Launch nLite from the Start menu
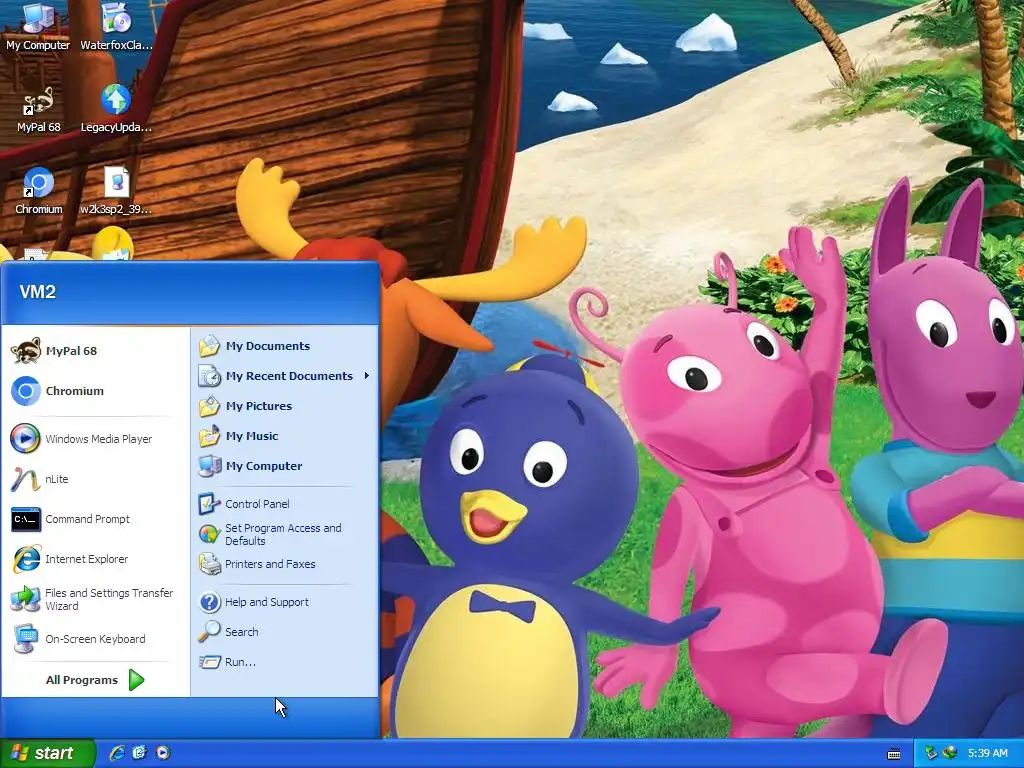 point(95,479)
